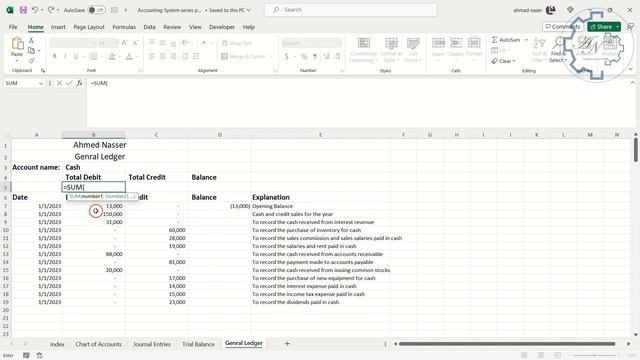The width and height of the screenshot is (640, 360).
Task: Open the Name Box dropdown showing SUM
Action: click(41, 83)
